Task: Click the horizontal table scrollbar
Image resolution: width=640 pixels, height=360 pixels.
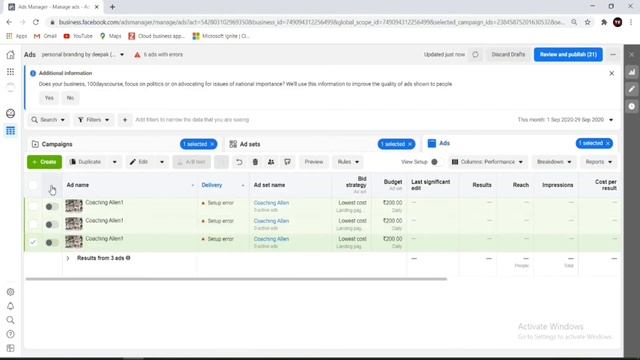Action: [236, 279]
